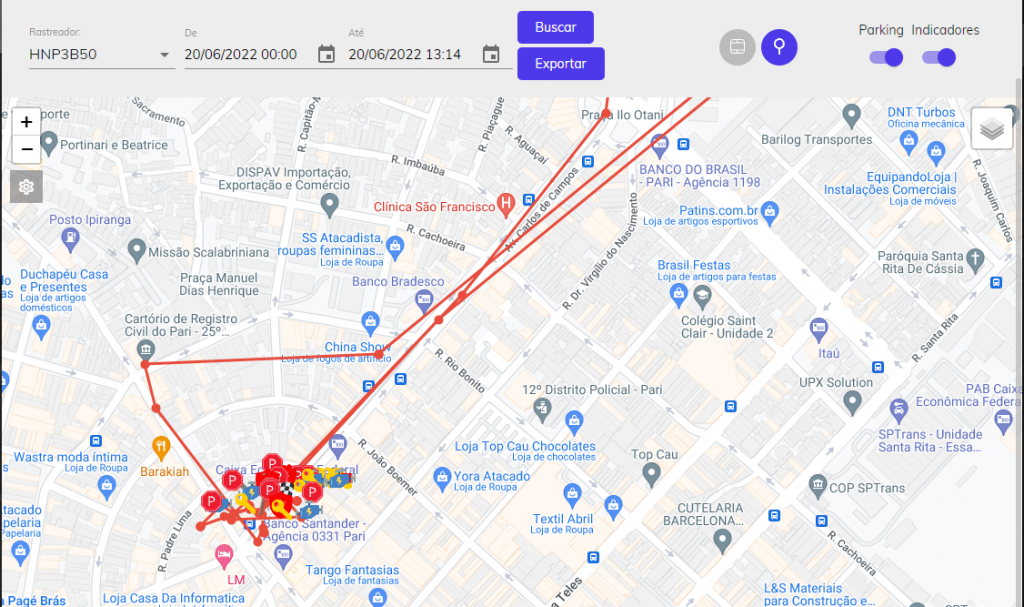Click the LM hotel marker

click(x=223, y=556)
